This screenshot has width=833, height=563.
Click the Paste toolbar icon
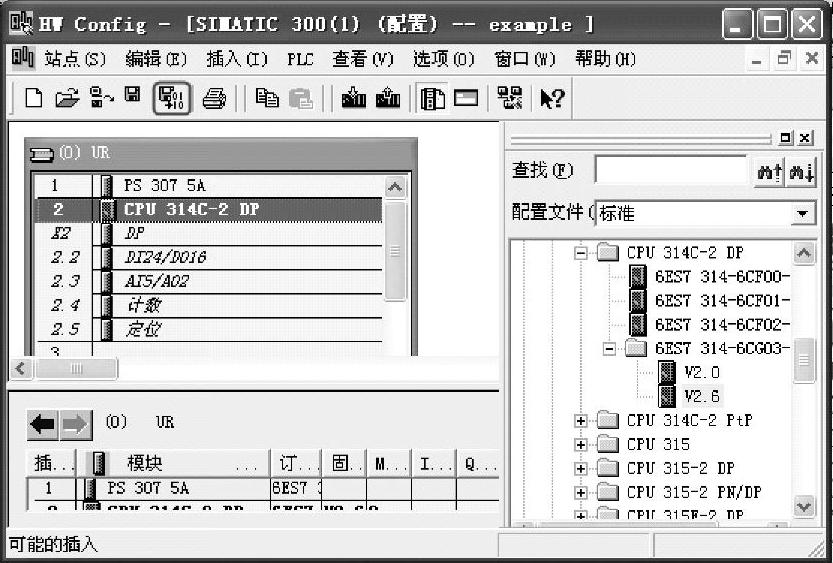pyautogui.click(x=301, y=98)
